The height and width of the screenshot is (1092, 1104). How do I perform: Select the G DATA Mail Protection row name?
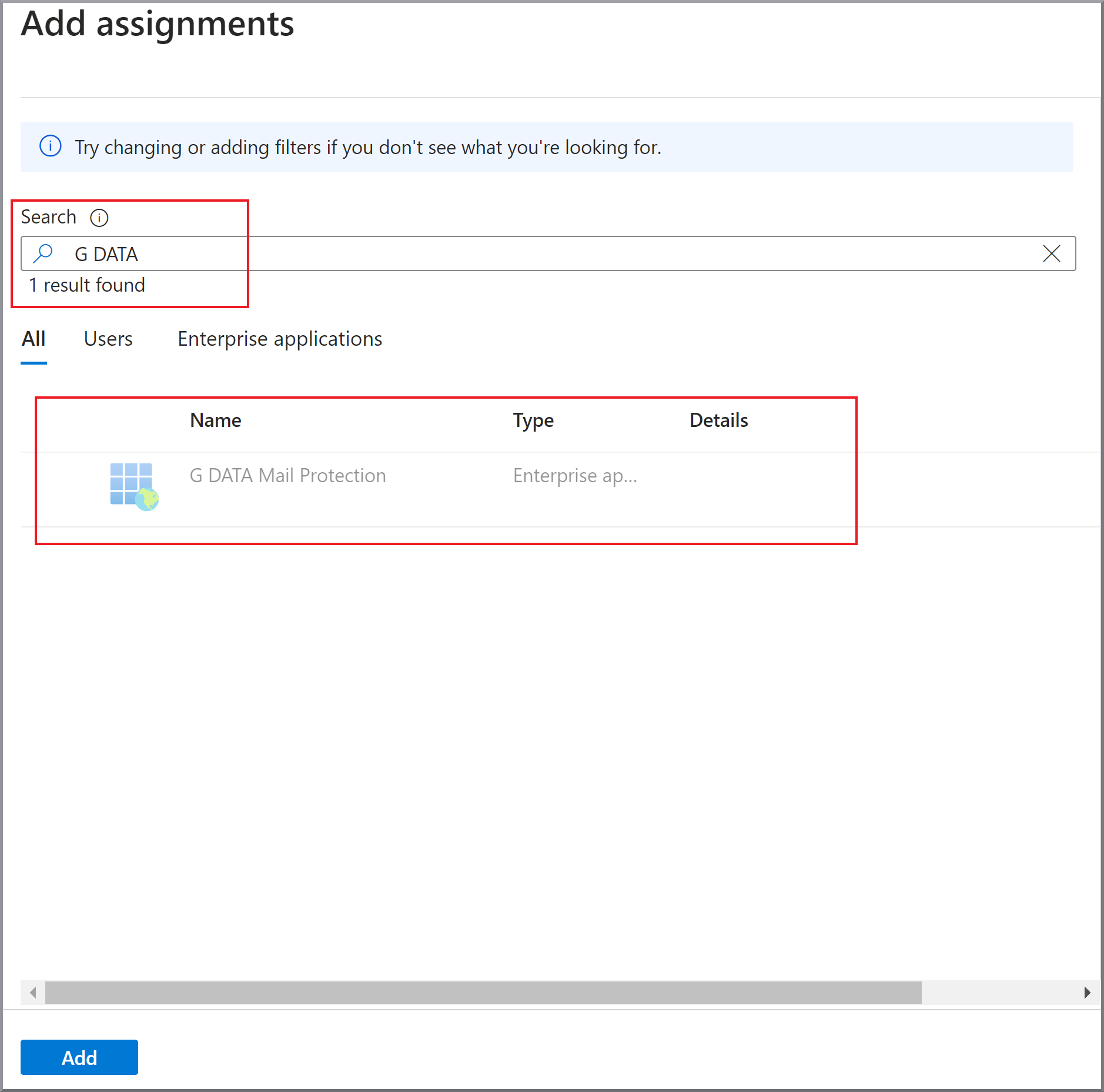coord(287,475)
